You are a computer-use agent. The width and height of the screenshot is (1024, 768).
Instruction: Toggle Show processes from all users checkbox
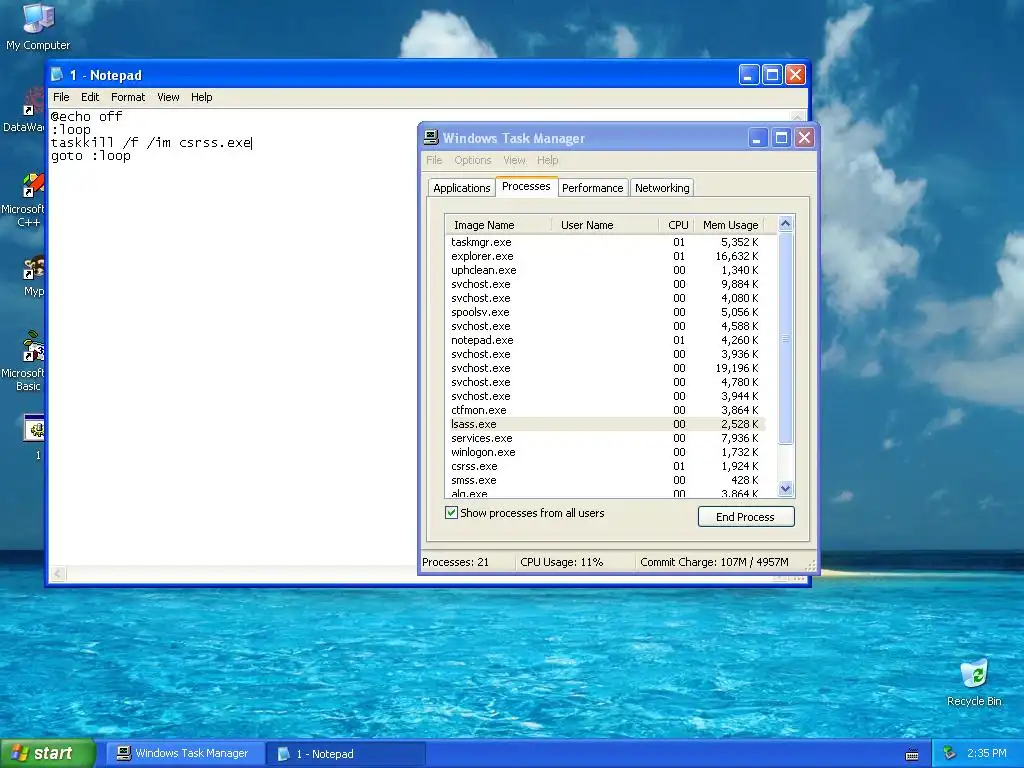451,513
